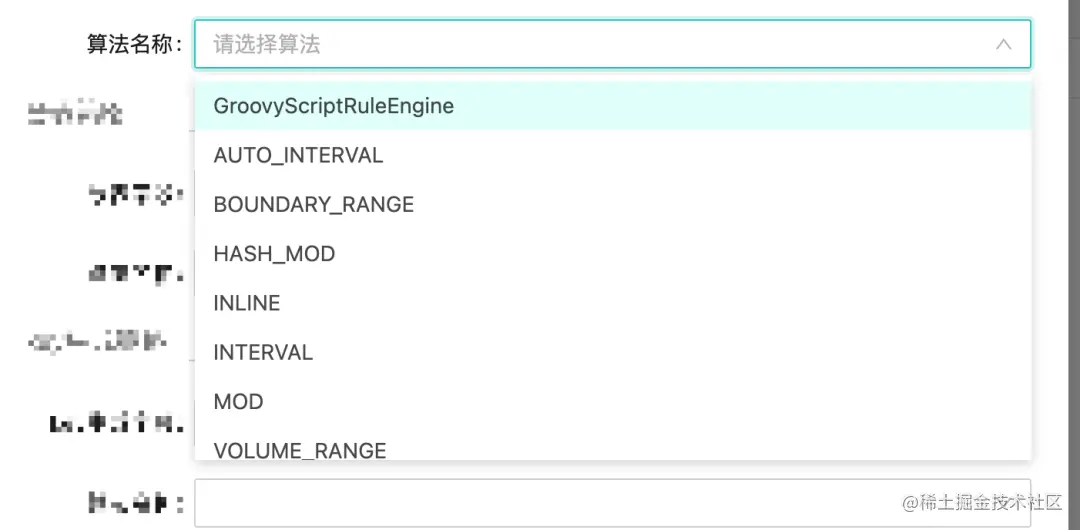This screenshot has width=1080, height=530.
Task: Pick the BOUNDARY_RANGE algorithm option
Action: [x=313, y=205]
